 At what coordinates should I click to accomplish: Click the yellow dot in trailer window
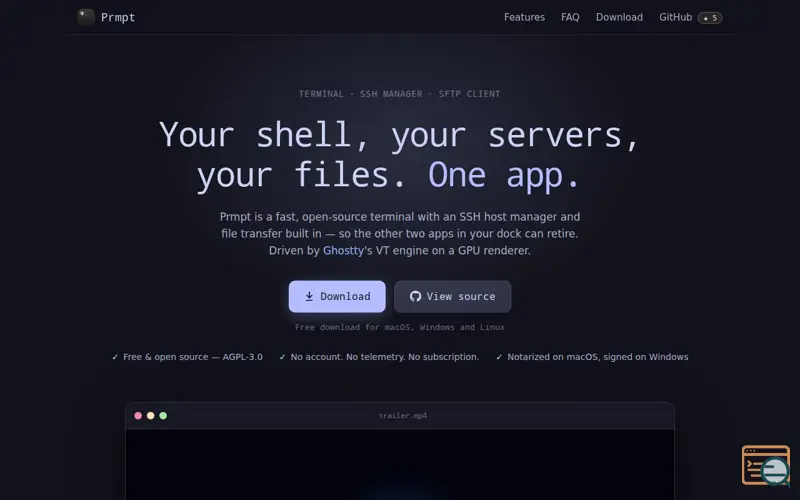point(151,416)
